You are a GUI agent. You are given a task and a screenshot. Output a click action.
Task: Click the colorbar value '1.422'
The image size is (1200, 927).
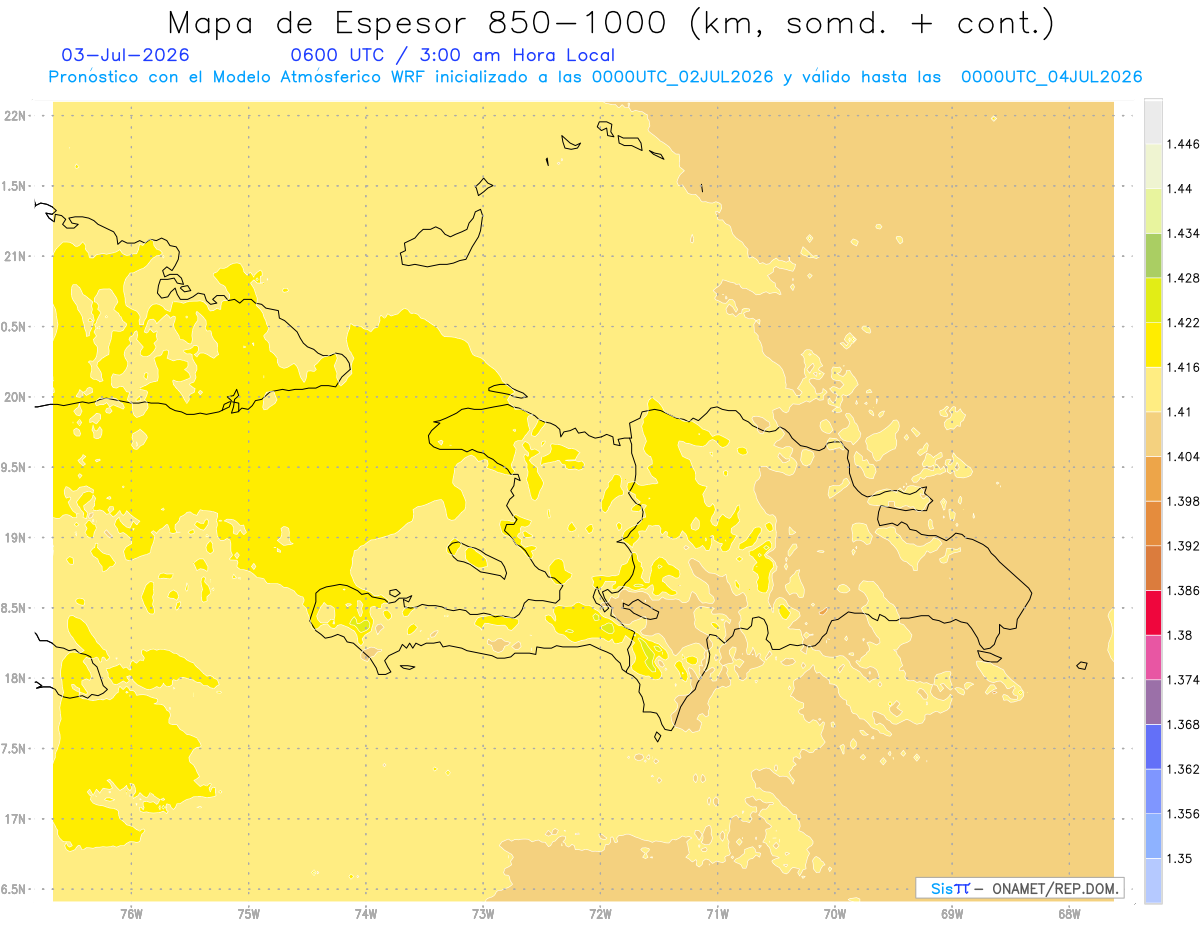(1182, 322)
